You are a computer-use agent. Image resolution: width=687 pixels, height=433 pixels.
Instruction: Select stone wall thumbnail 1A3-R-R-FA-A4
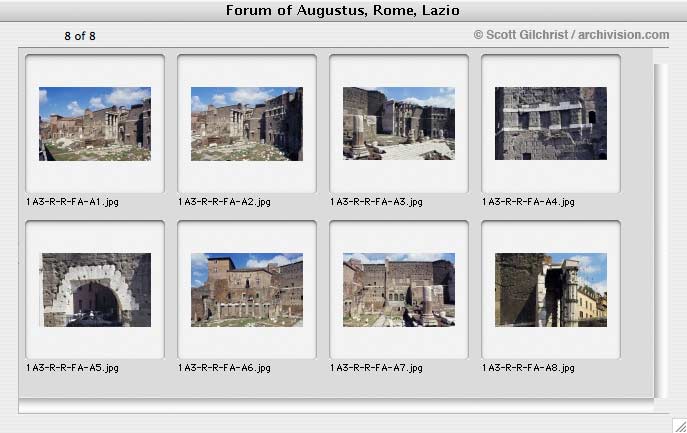pos(551,123)
